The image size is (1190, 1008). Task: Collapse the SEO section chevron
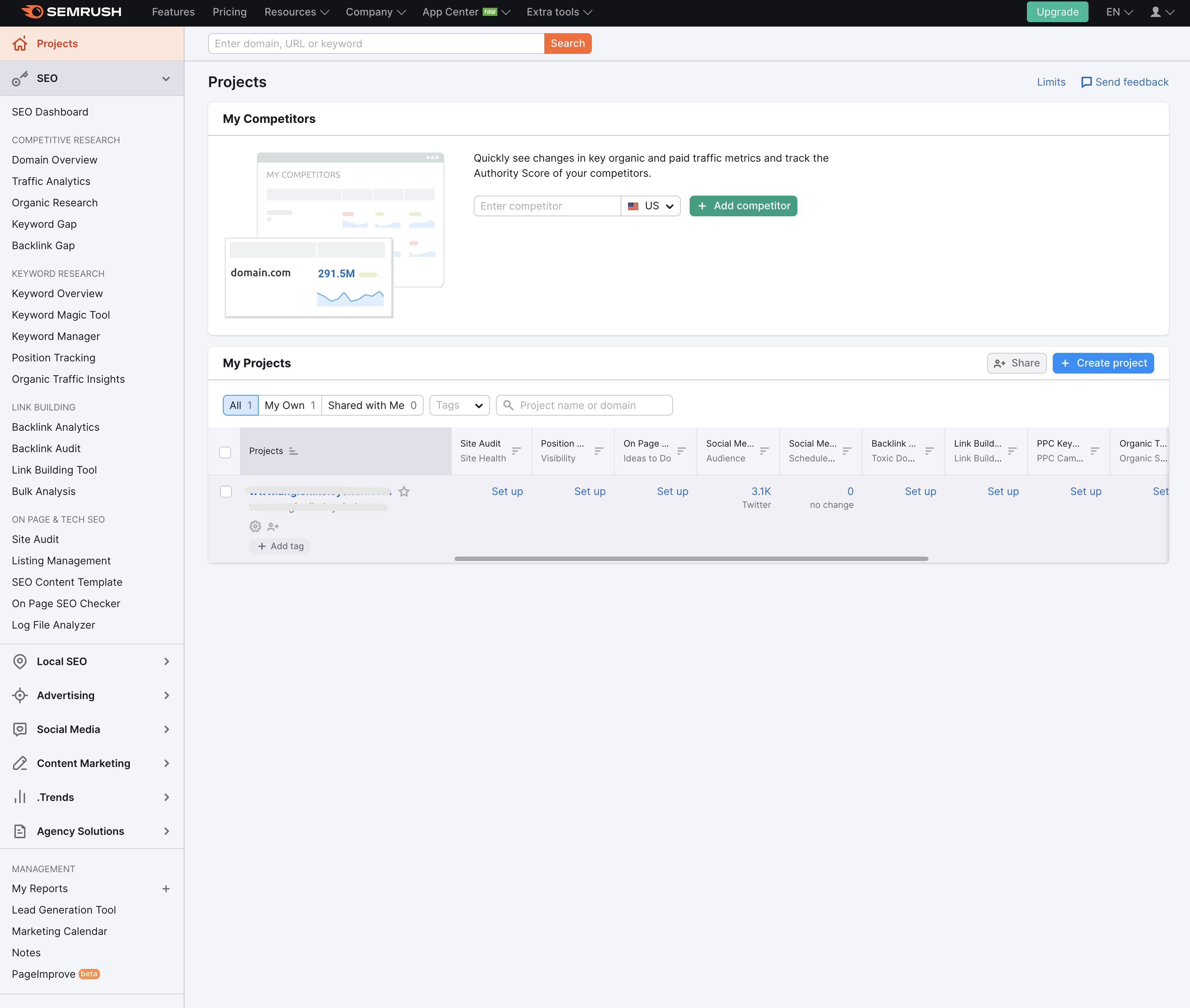[x=166, y=79]
